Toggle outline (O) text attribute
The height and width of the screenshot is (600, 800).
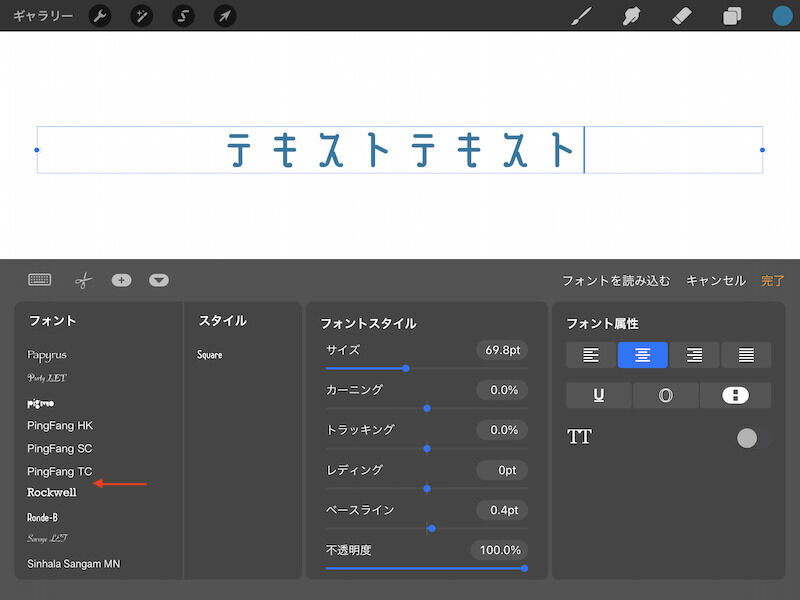(x=665, y=395)
